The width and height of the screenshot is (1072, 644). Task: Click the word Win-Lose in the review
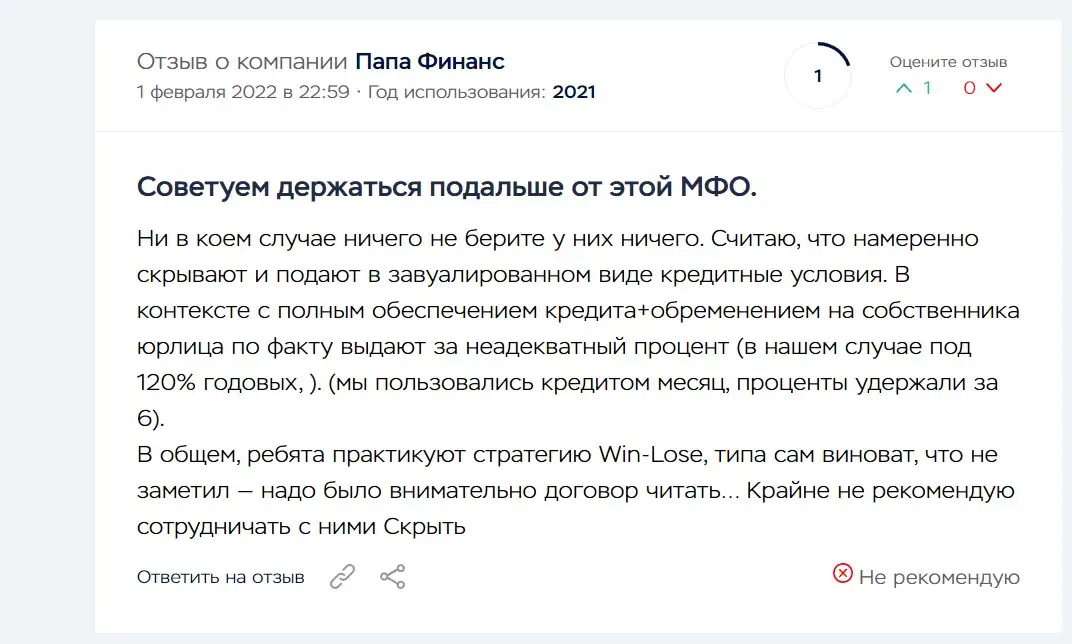point(651,455)
